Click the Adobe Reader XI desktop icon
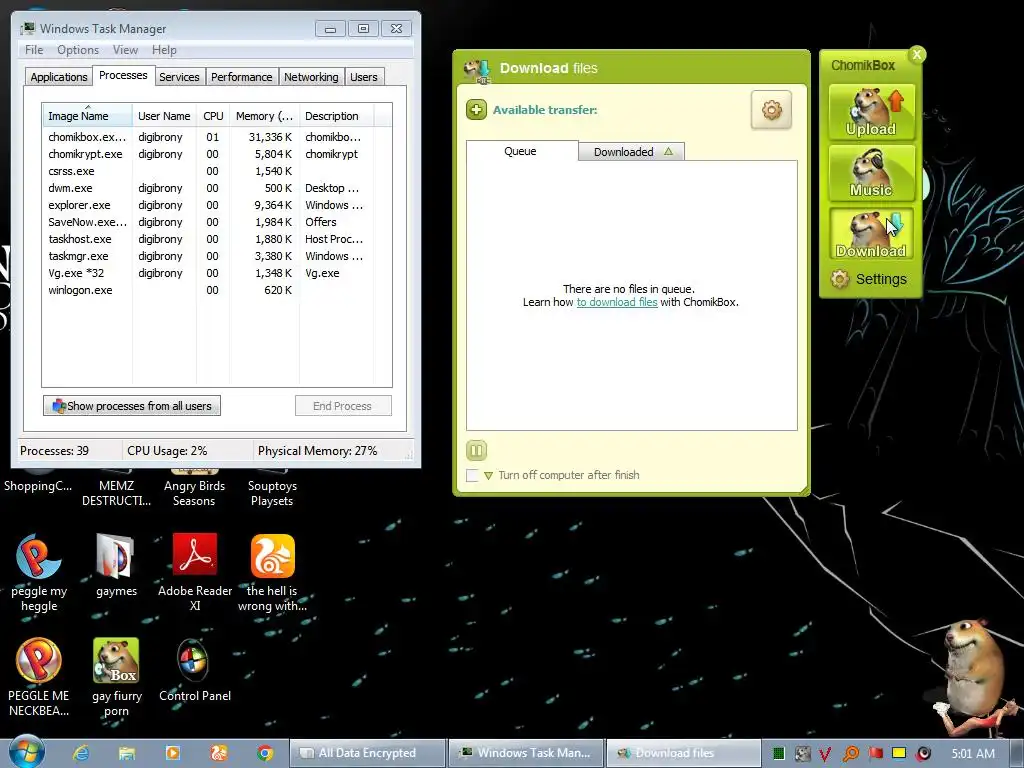The width and height of the screenshot is (1024, 768). click(x=195, y=571)
